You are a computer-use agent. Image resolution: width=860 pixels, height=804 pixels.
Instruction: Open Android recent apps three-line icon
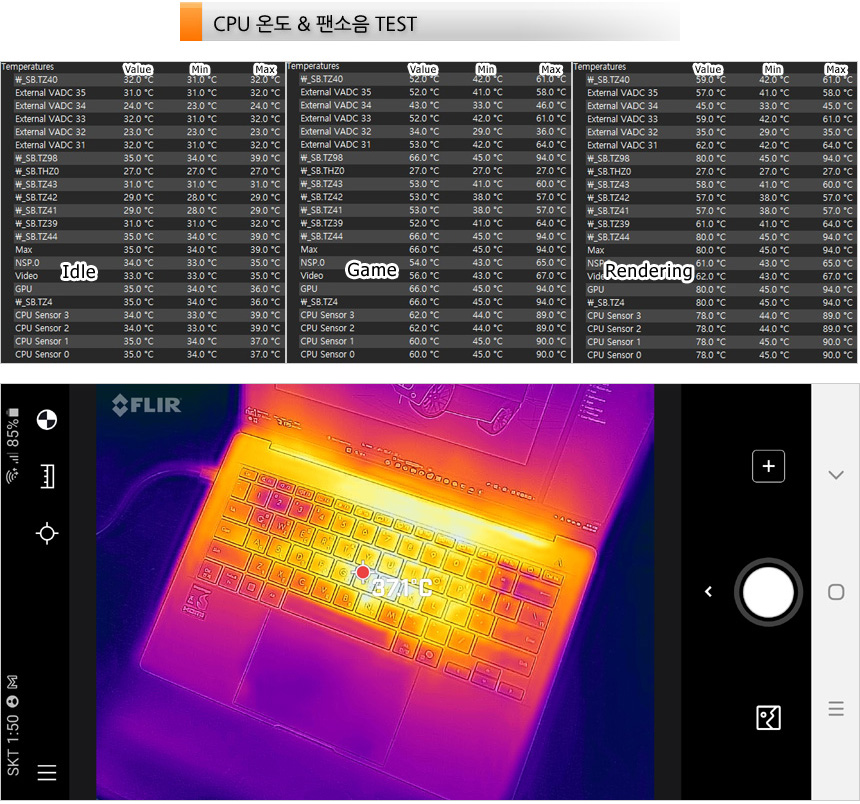point(836,710)
